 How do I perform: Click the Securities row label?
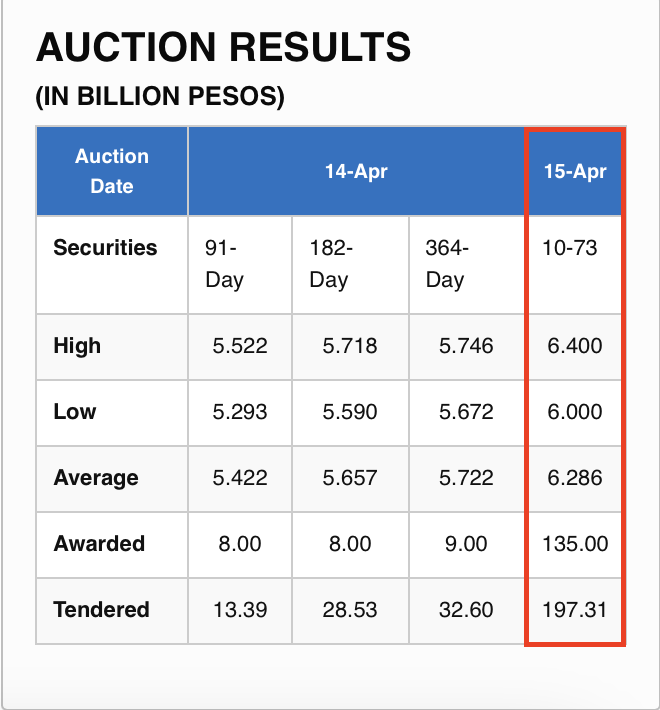(105, 248)
